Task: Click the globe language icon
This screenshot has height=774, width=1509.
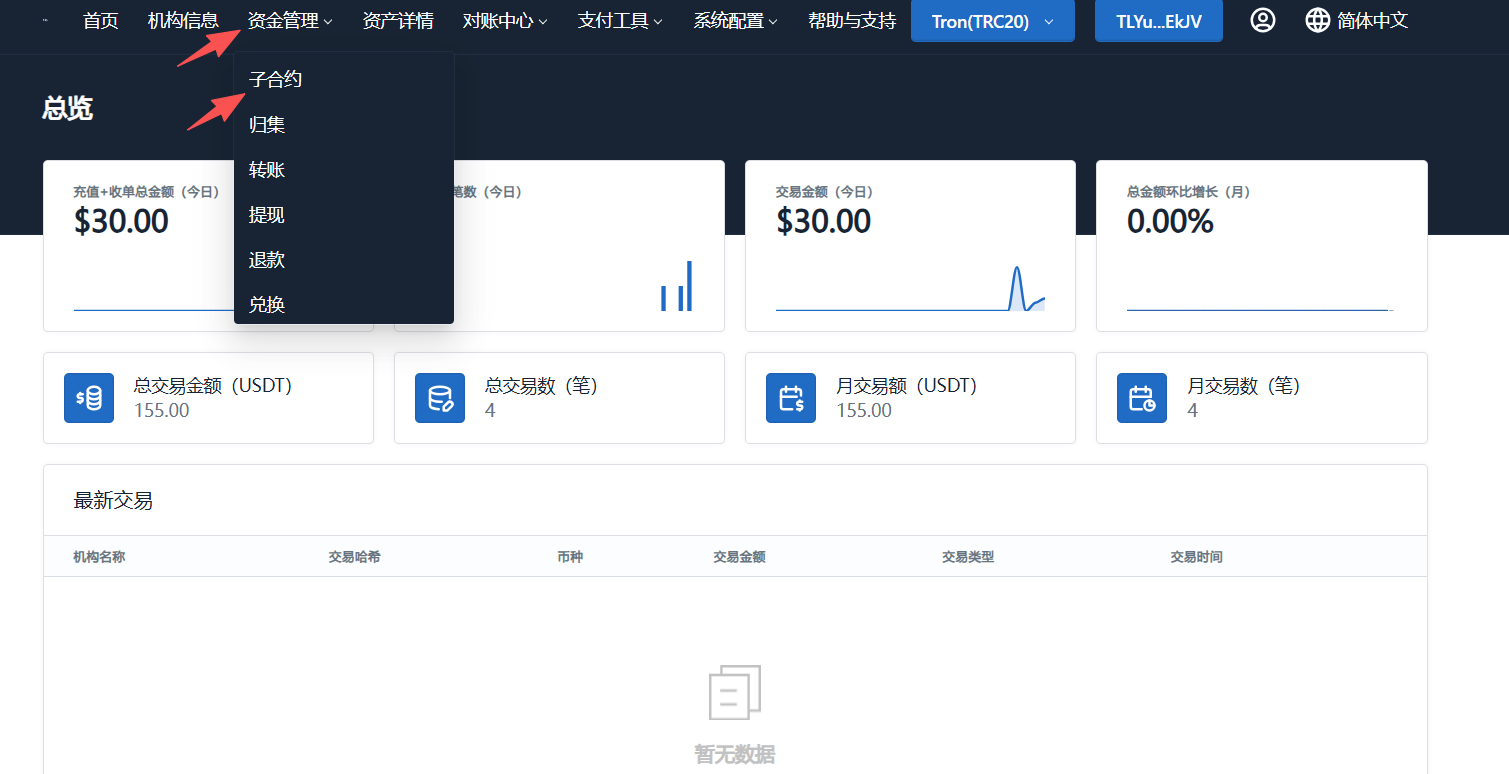Action: pos(1318,20)
